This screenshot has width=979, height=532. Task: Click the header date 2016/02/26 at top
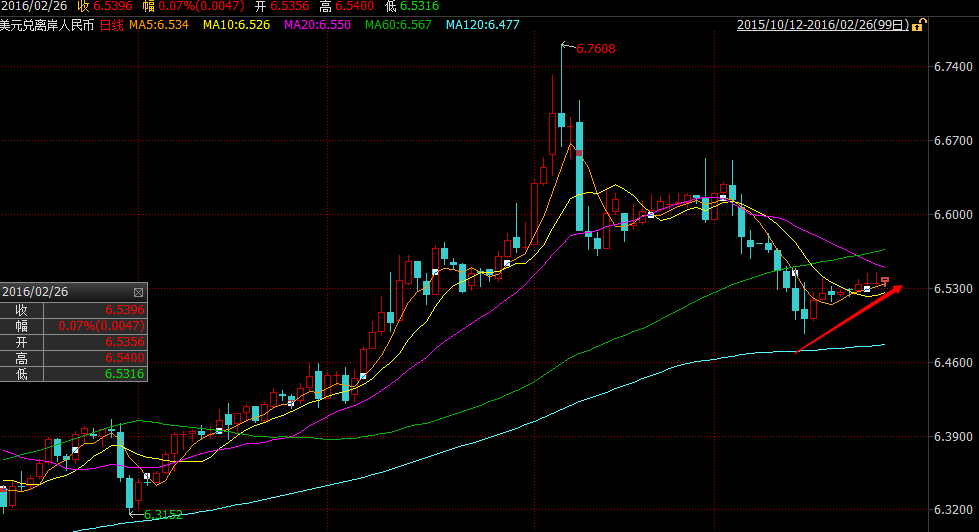[x=34, y=6]
